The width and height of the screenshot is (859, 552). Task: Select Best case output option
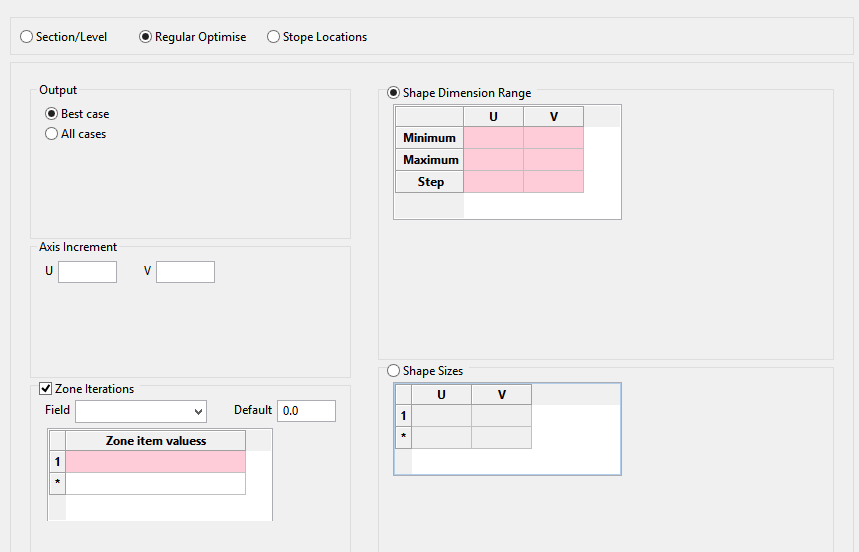(52, 114)
